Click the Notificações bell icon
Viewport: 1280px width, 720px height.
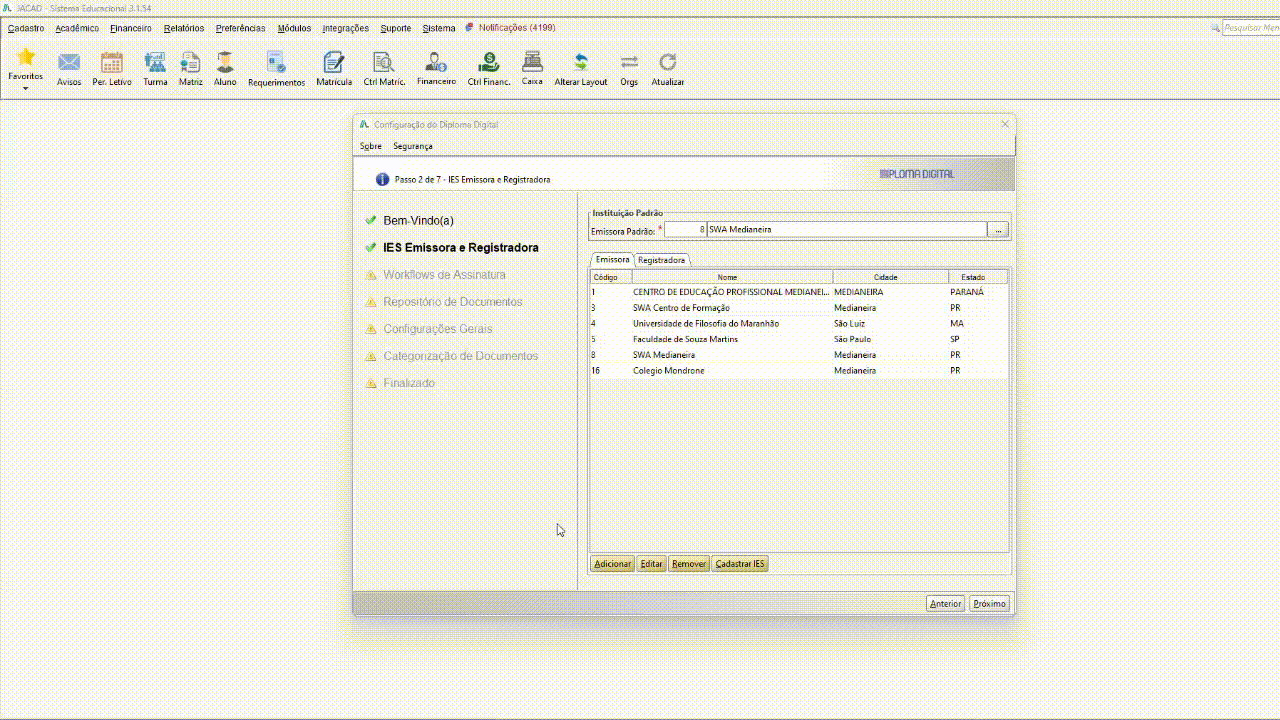[470, 28]
